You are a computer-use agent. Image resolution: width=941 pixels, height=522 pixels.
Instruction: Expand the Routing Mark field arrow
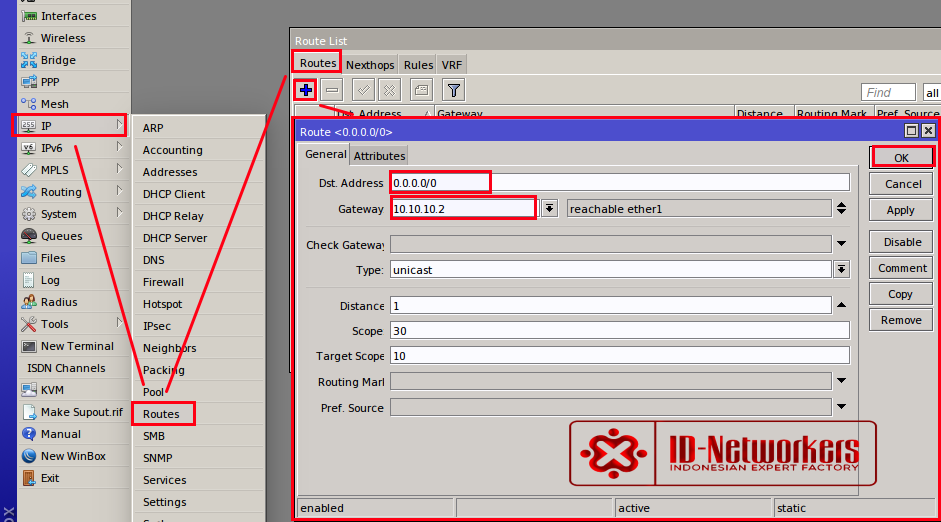pyautogui.click(x=841, y=380)
